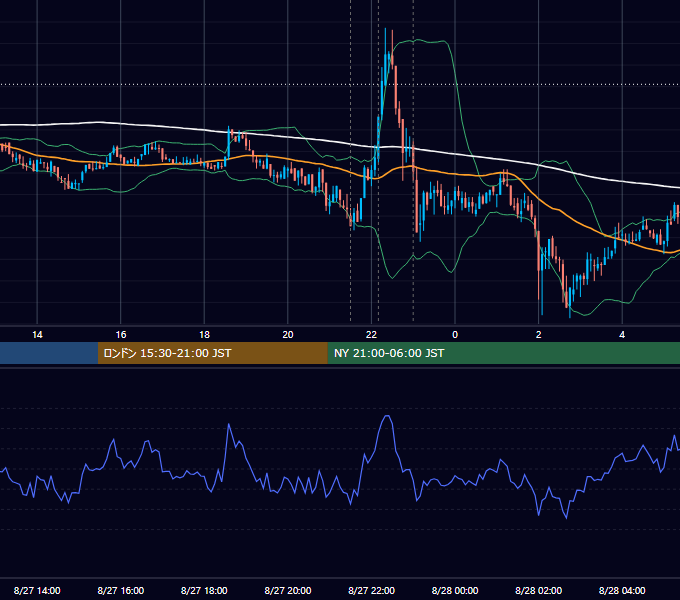Click the oscillator's highest peak near 22:00
The width and height of the screenshot is (680, 600).
(x=387, y=416)
